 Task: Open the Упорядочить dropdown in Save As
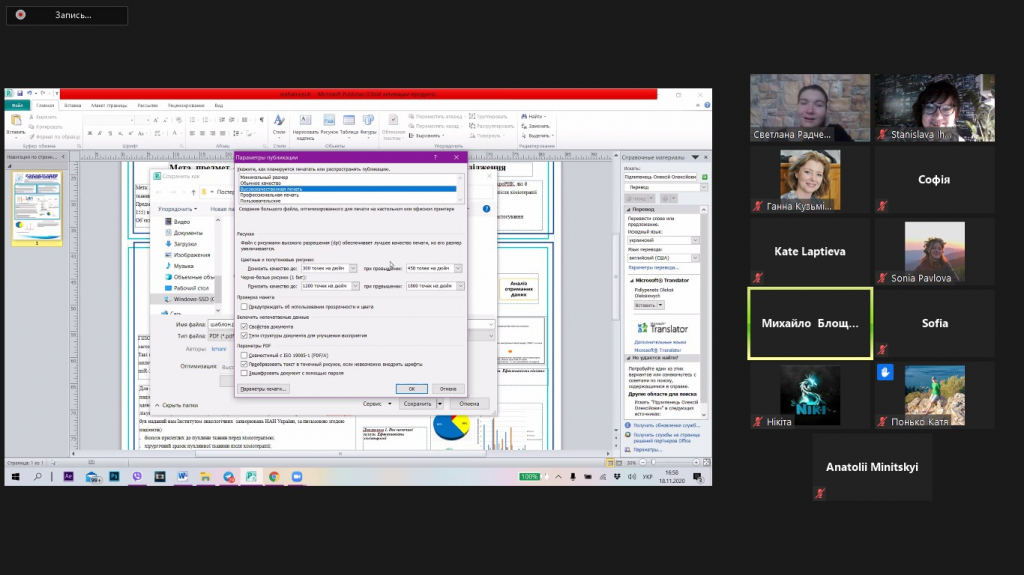tap(177, 209)
